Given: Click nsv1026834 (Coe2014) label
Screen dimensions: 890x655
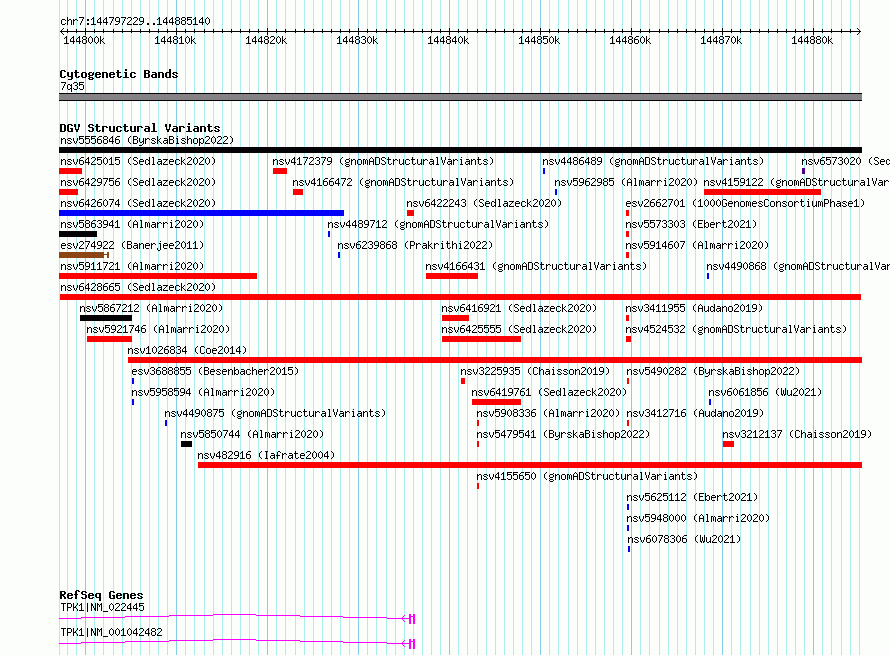Looking at the screenshot, I should click(187, 350).
